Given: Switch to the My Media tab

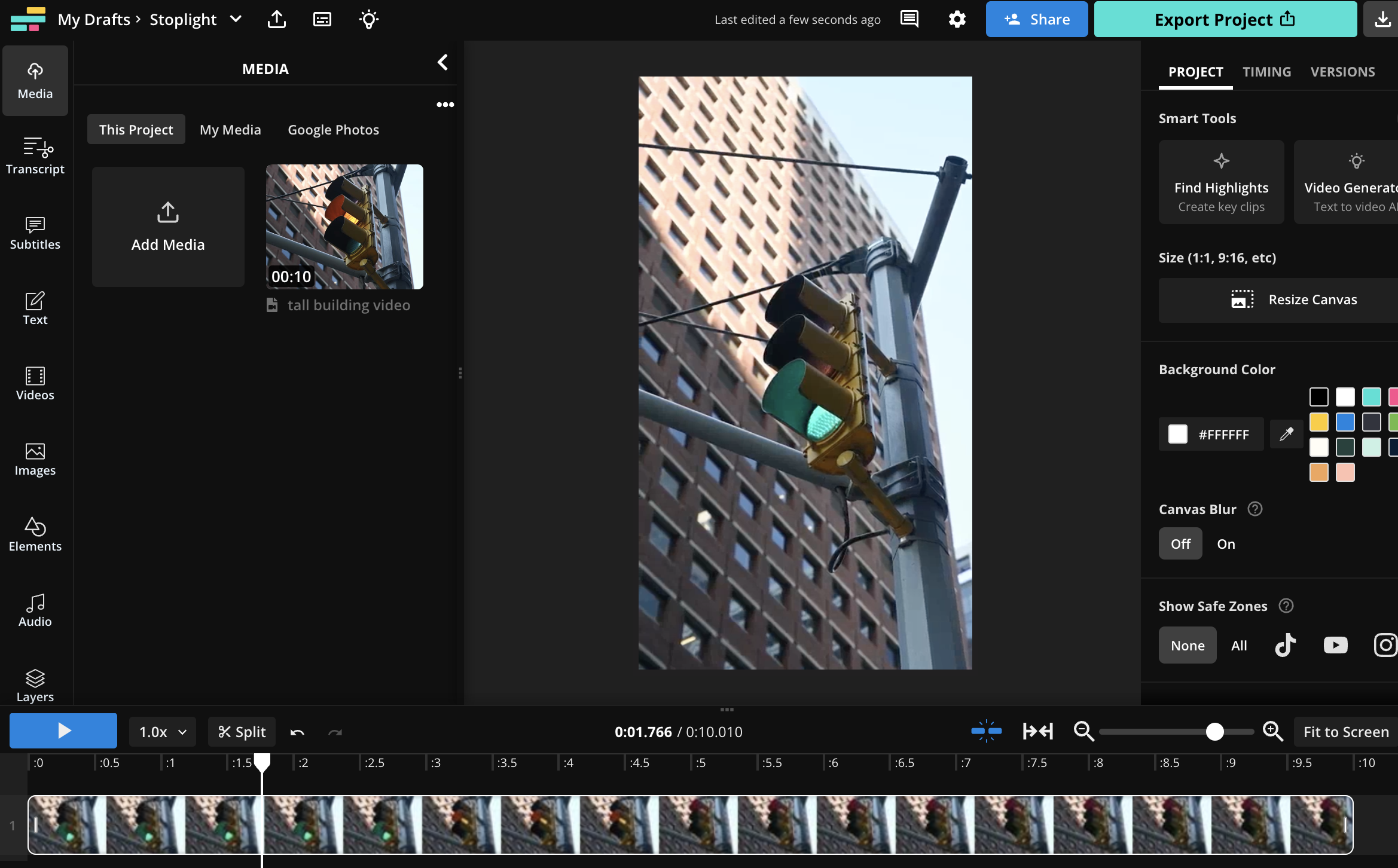Looking at the screenshot, I should point(230,130).
